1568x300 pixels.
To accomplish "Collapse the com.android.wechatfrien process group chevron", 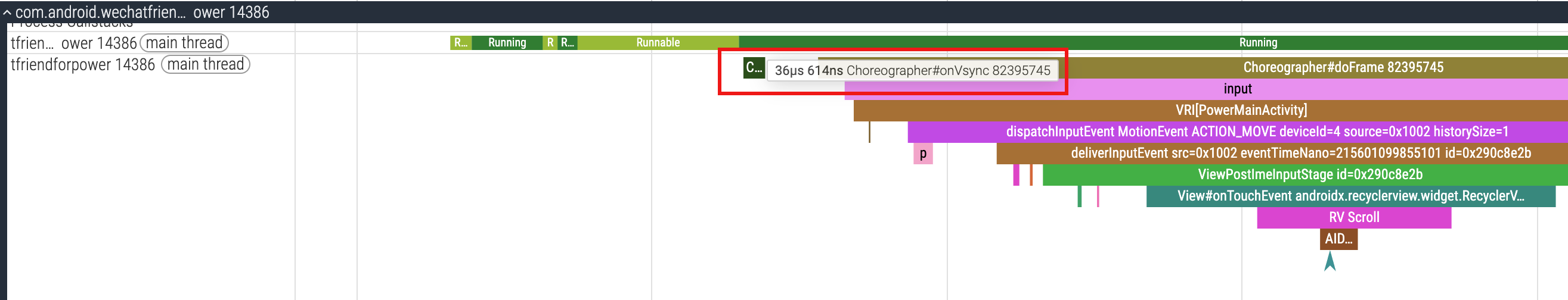I will pyautogui.click(x=7, y=12).
